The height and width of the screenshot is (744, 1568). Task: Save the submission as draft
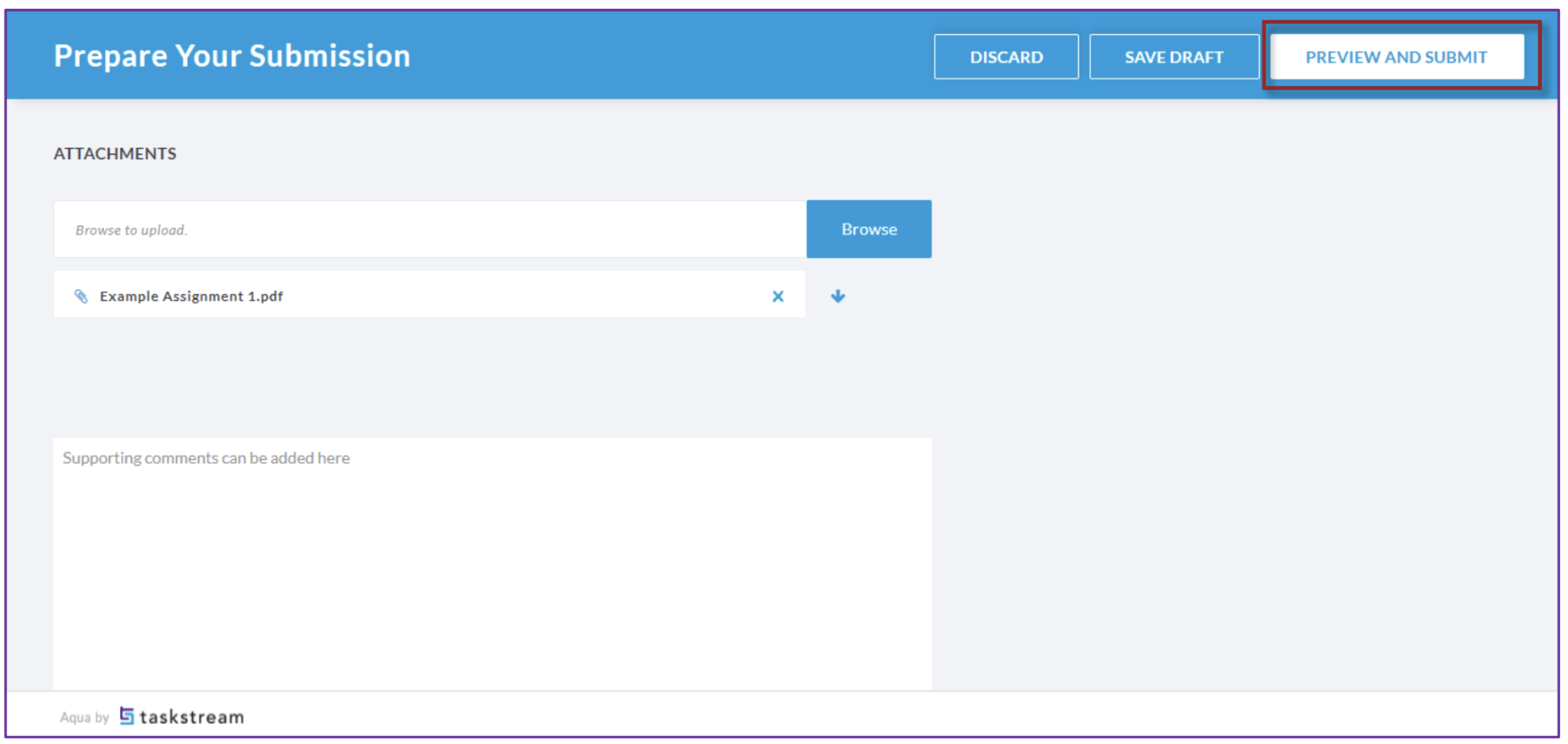(1174, 57)
